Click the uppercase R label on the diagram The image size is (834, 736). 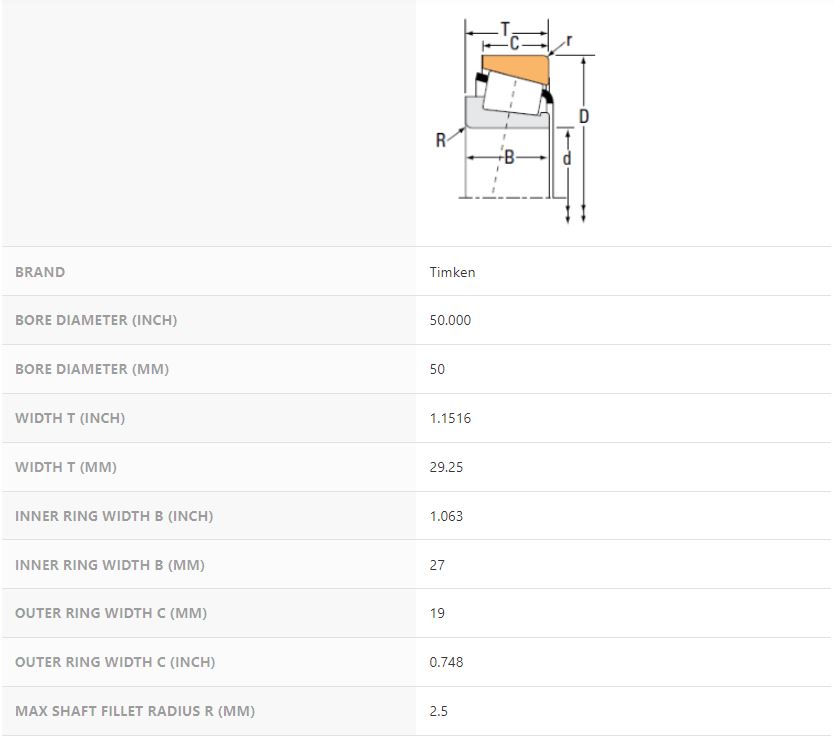tap(441, 141)
